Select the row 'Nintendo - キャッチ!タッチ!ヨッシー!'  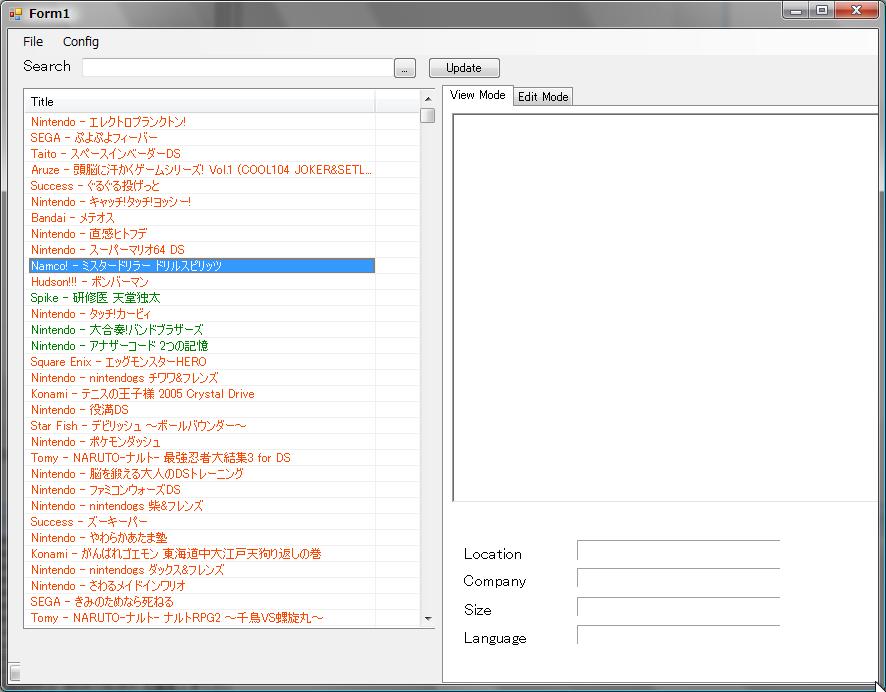pyautogui.click(x=202, y=202)
